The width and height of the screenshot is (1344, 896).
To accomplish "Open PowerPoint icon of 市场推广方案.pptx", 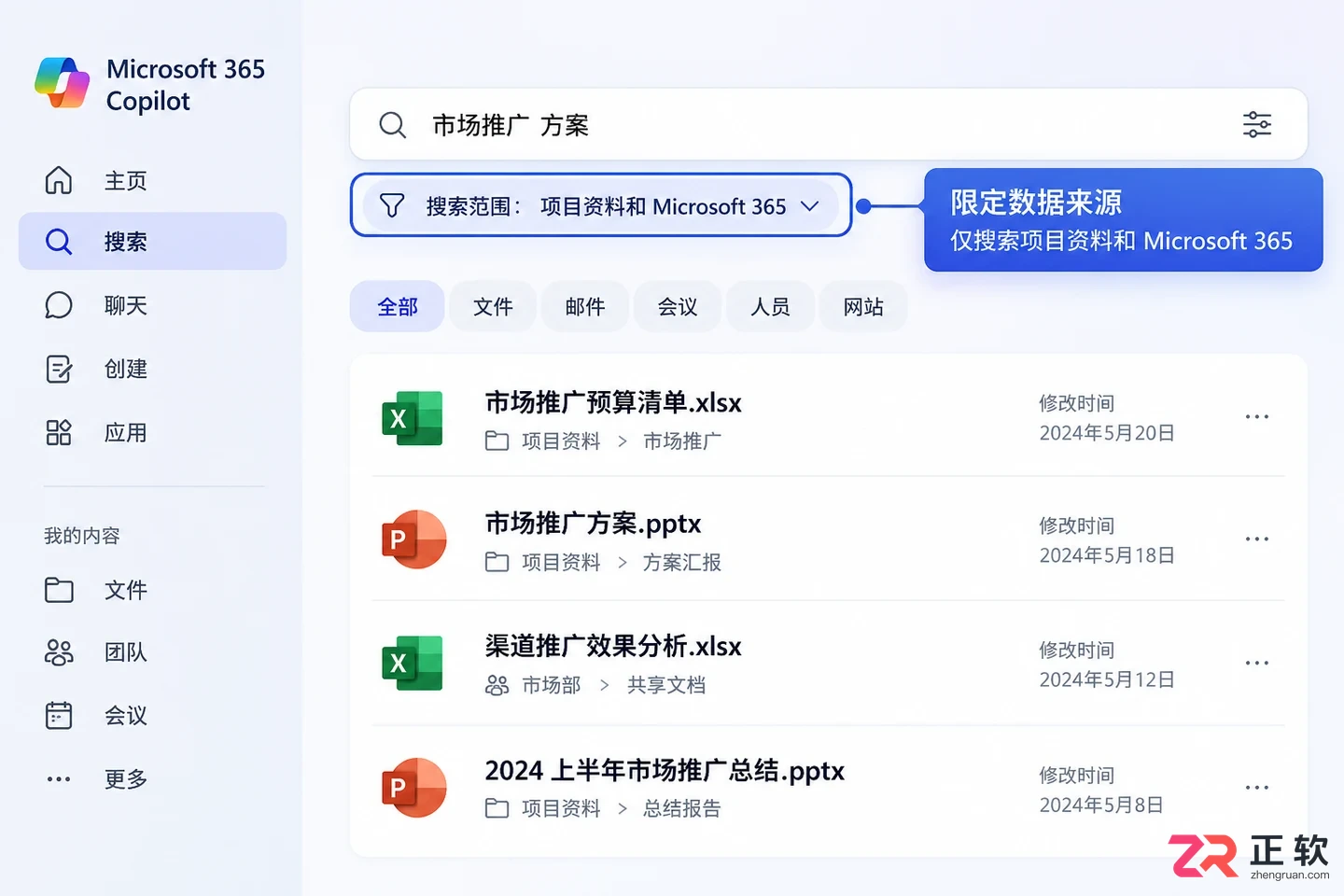I will click(x=413, y=539).
